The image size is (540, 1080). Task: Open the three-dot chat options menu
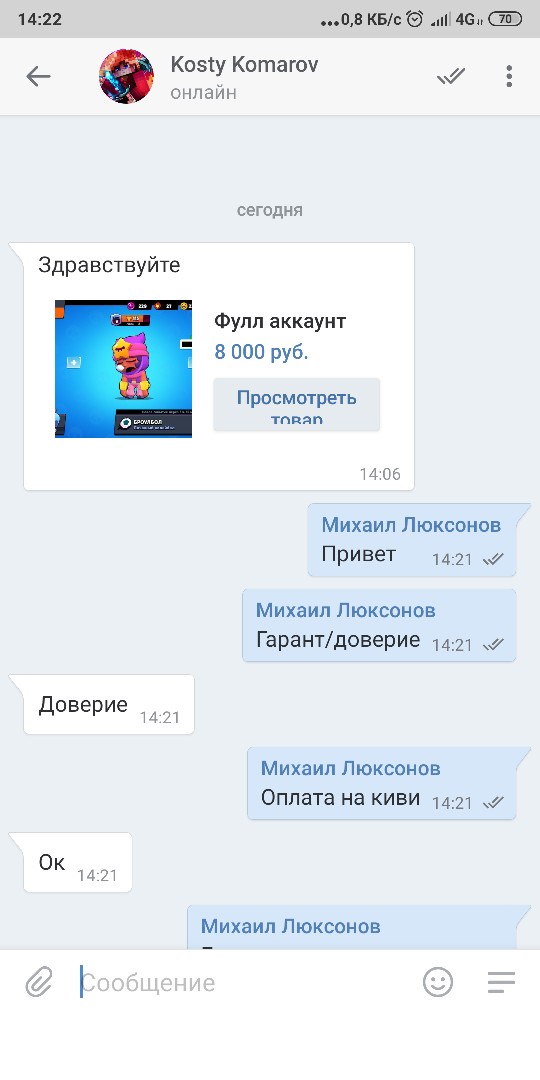[509, 76]
